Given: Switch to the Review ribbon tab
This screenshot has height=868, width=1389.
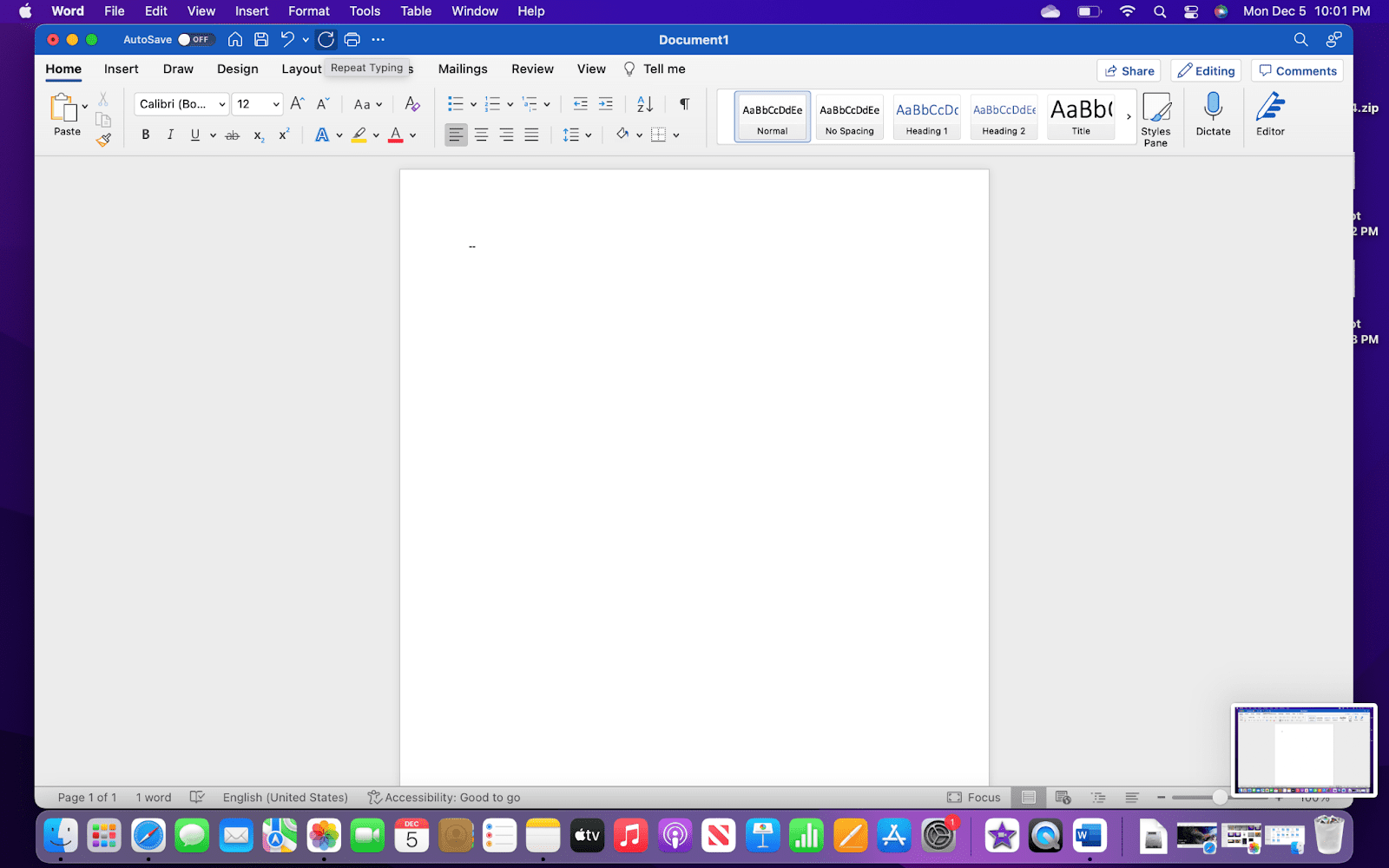Looking at the screenshot, I should pos(532,69).
